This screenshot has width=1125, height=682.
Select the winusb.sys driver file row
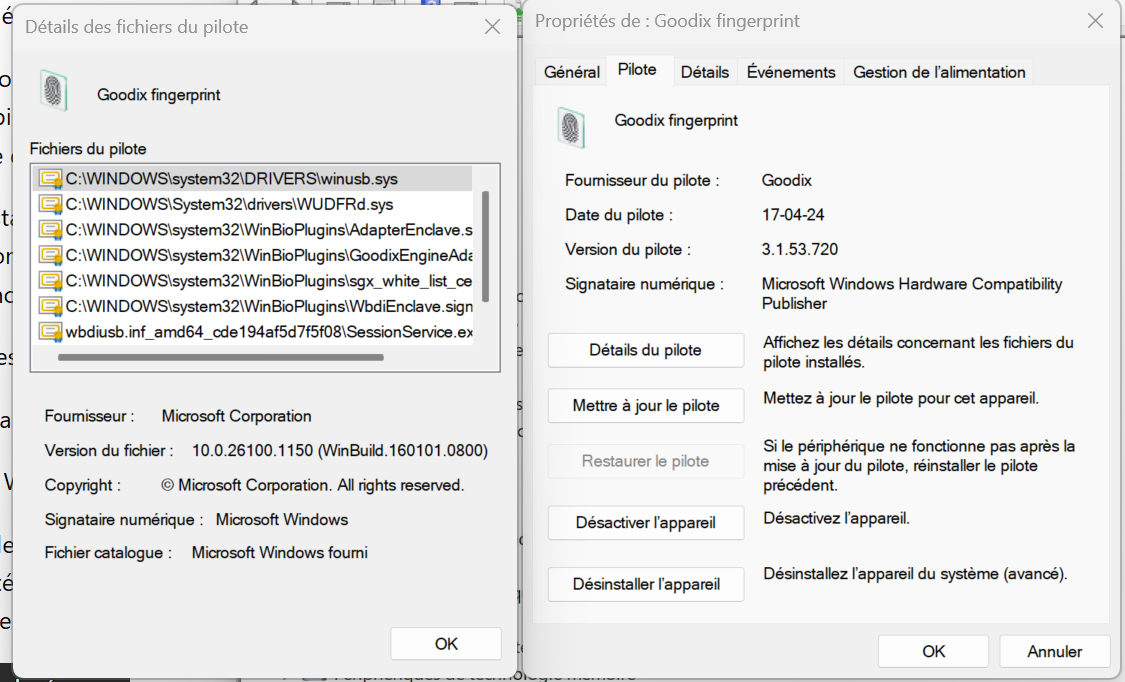[x=253, y=179]
